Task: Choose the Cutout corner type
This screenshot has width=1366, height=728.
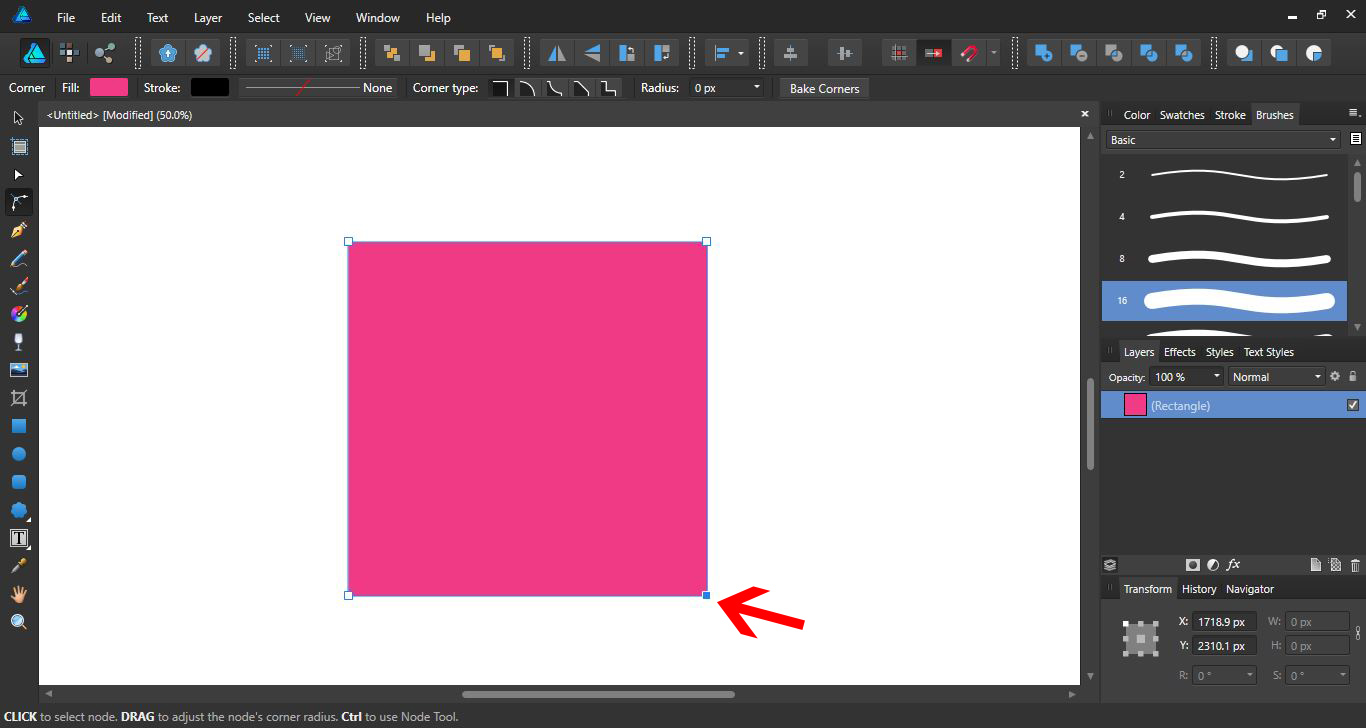Action: (x=608, y=88)
